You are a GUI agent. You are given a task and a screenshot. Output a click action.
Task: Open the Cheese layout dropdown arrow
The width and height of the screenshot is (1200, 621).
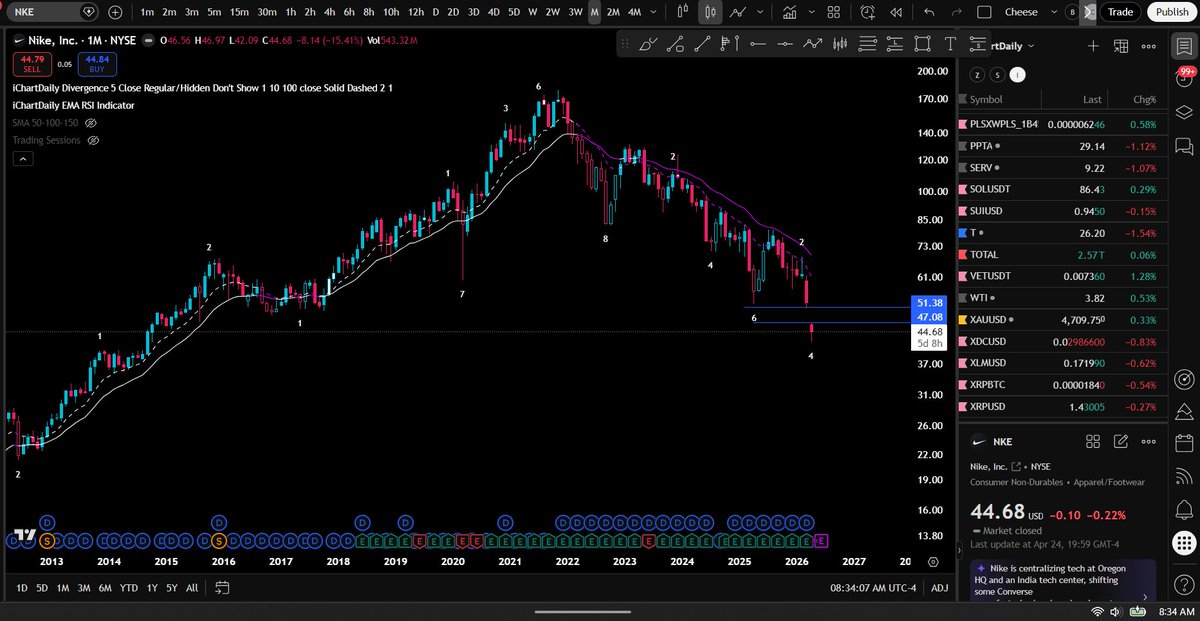(1052, 12)
